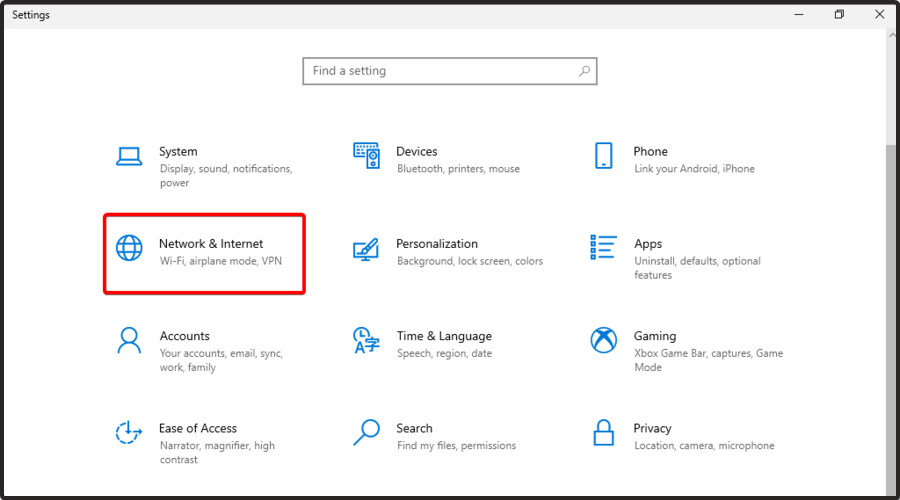
Task: Click the Phone handset icon
Action: [603, 156]
